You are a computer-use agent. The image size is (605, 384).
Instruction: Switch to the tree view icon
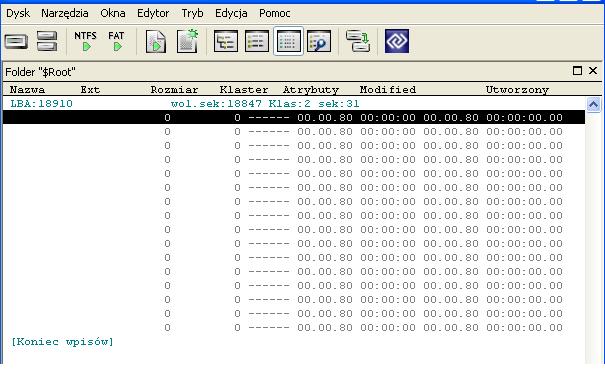[x=226, y=41]
